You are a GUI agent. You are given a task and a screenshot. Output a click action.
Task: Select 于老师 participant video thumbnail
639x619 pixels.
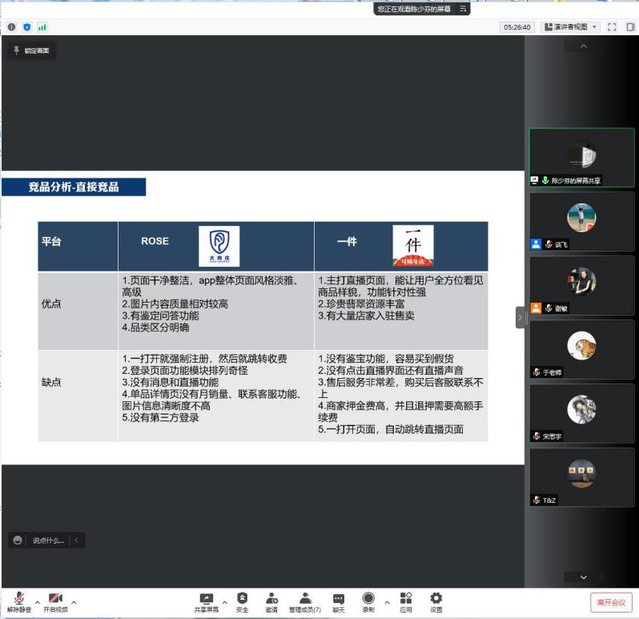581,349
